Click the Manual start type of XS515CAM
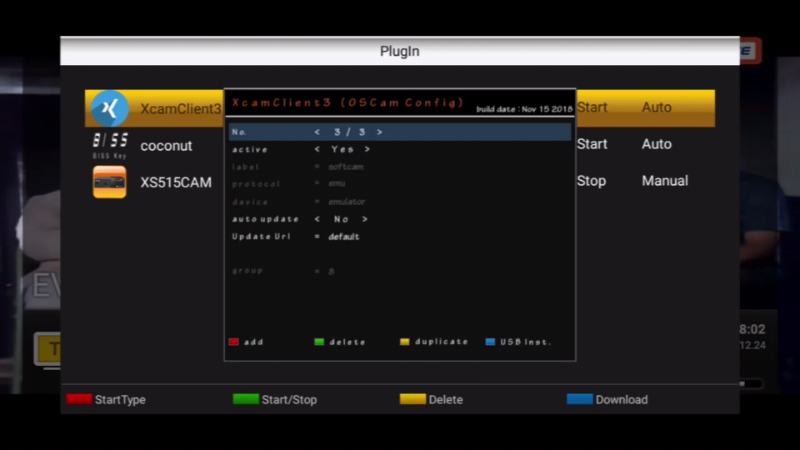Image resolution: width=800 pixels, height=450 pixels. [665, 181]
